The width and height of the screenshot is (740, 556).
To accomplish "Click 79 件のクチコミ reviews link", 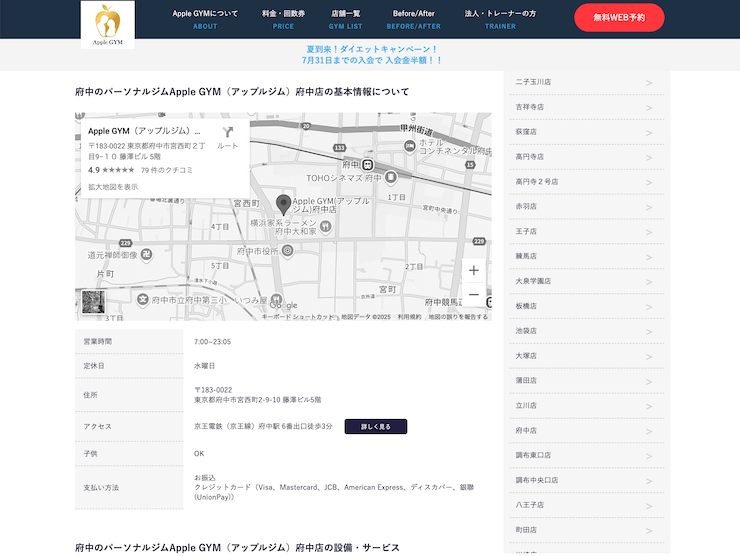I will (x=167, y=170).
